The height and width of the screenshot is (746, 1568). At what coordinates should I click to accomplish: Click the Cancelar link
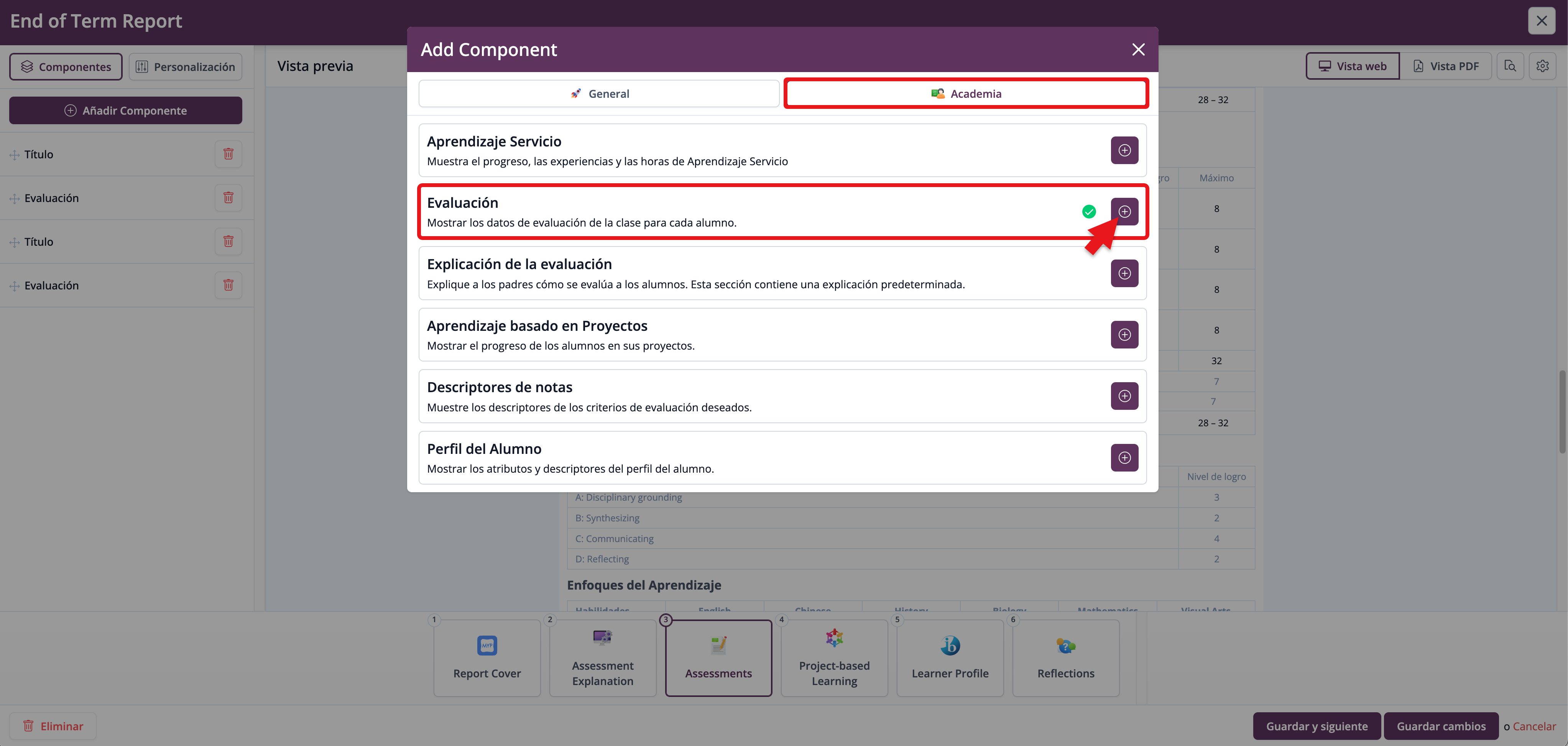tap(1533, 726)
